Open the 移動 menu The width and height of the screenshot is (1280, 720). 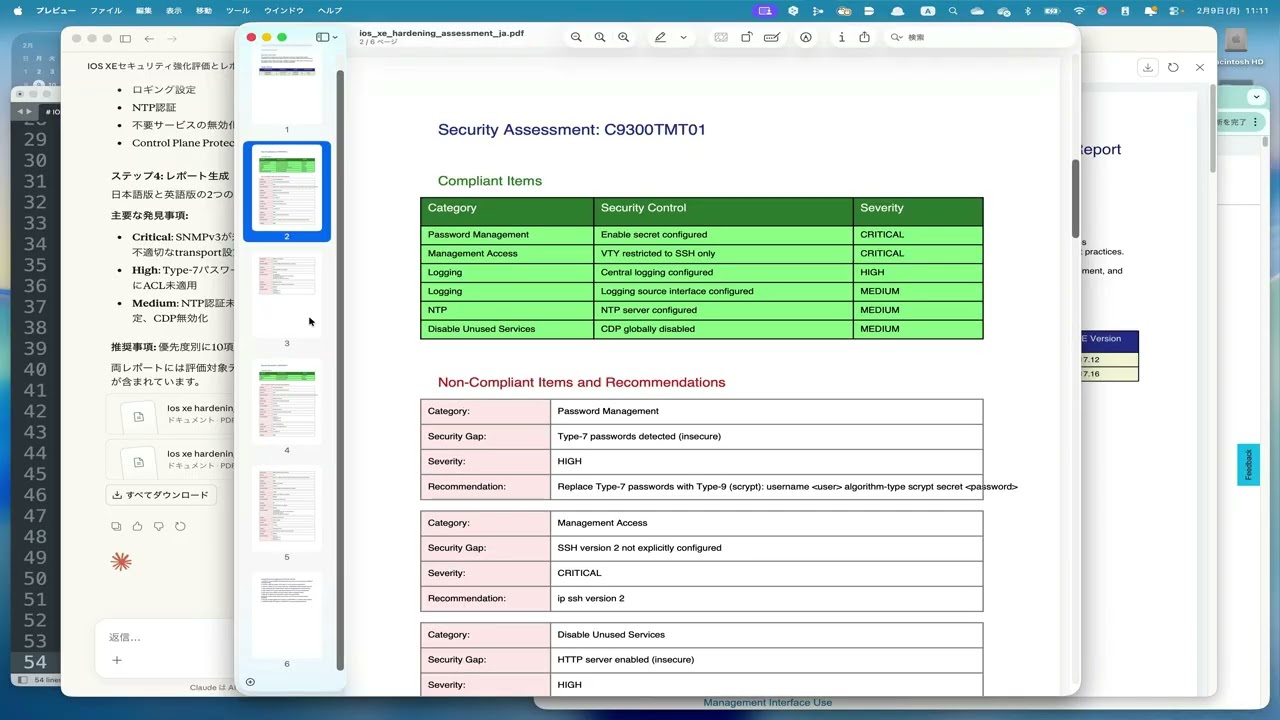204,10
